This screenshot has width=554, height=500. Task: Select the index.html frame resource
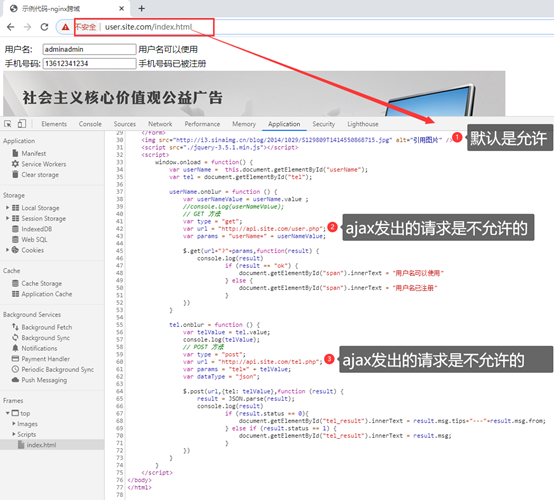point(52,445)
